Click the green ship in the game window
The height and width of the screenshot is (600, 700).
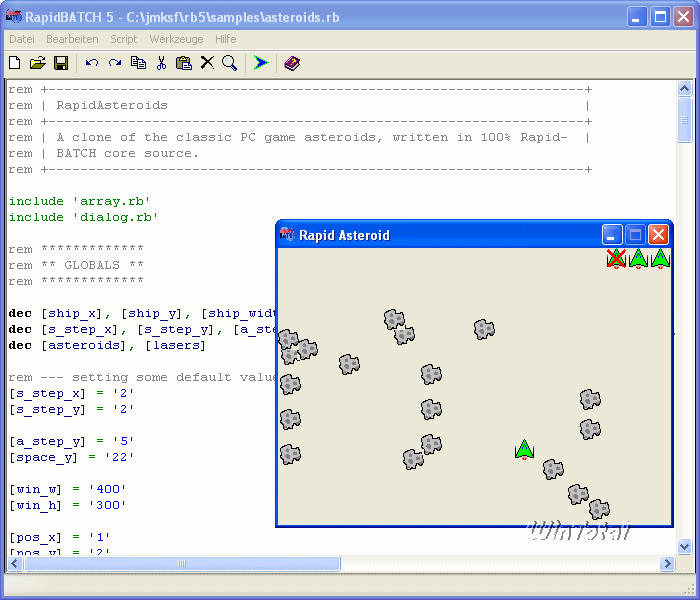524,449
